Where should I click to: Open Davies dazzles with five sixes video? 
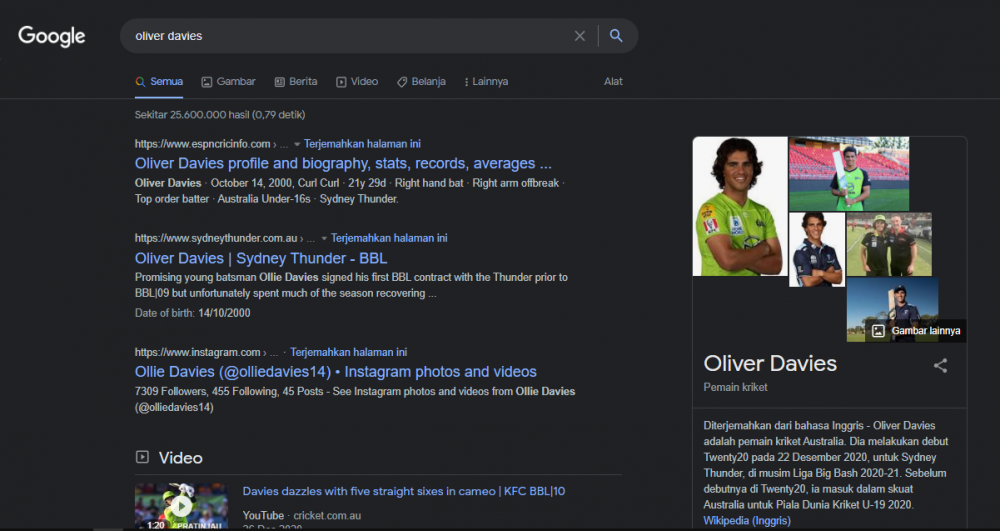click(x=404, y=491)
